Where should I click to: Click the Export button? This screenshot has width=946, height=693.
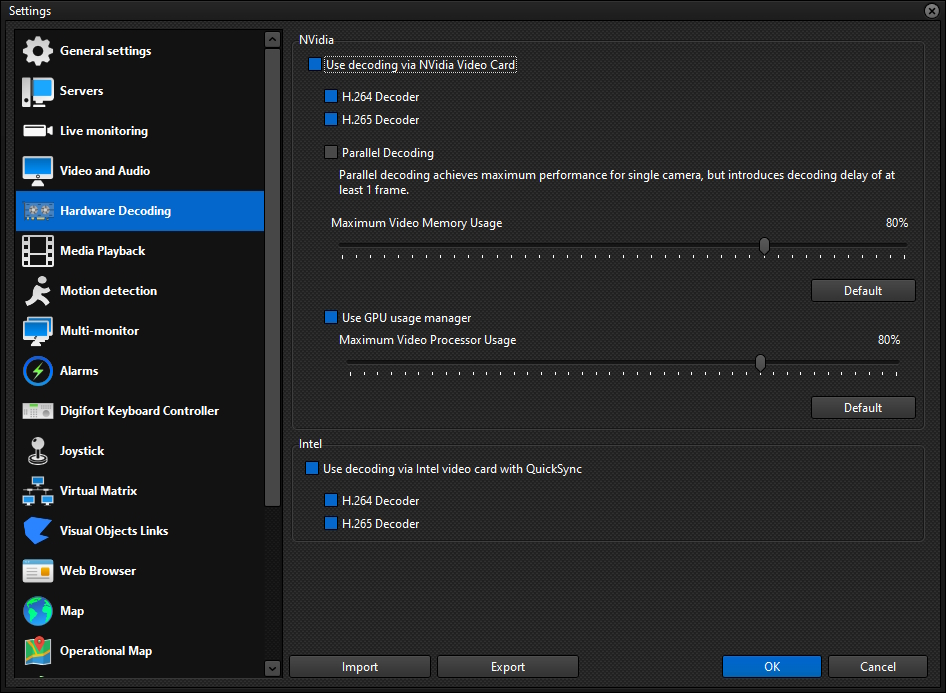tap(508, 666)
